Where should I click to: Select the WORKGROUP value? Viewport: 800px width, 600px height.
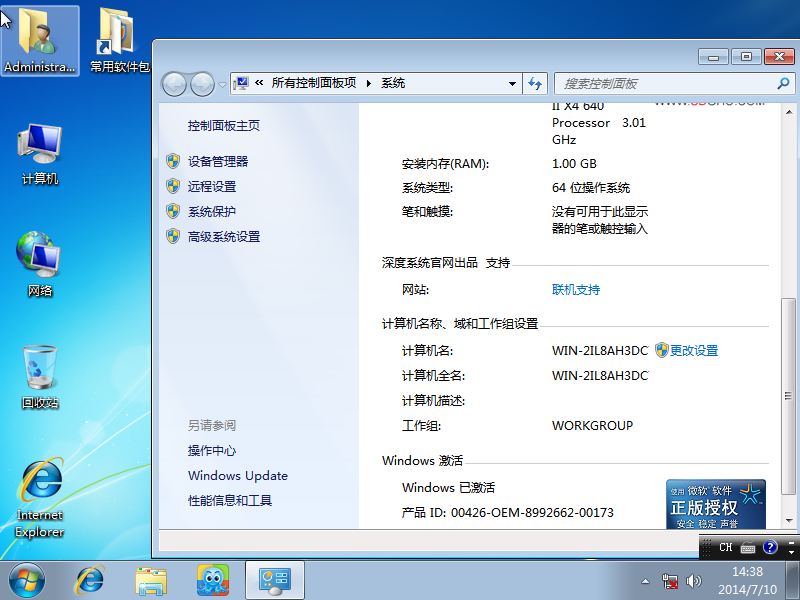pyautogui.click(x=592, y=425)
